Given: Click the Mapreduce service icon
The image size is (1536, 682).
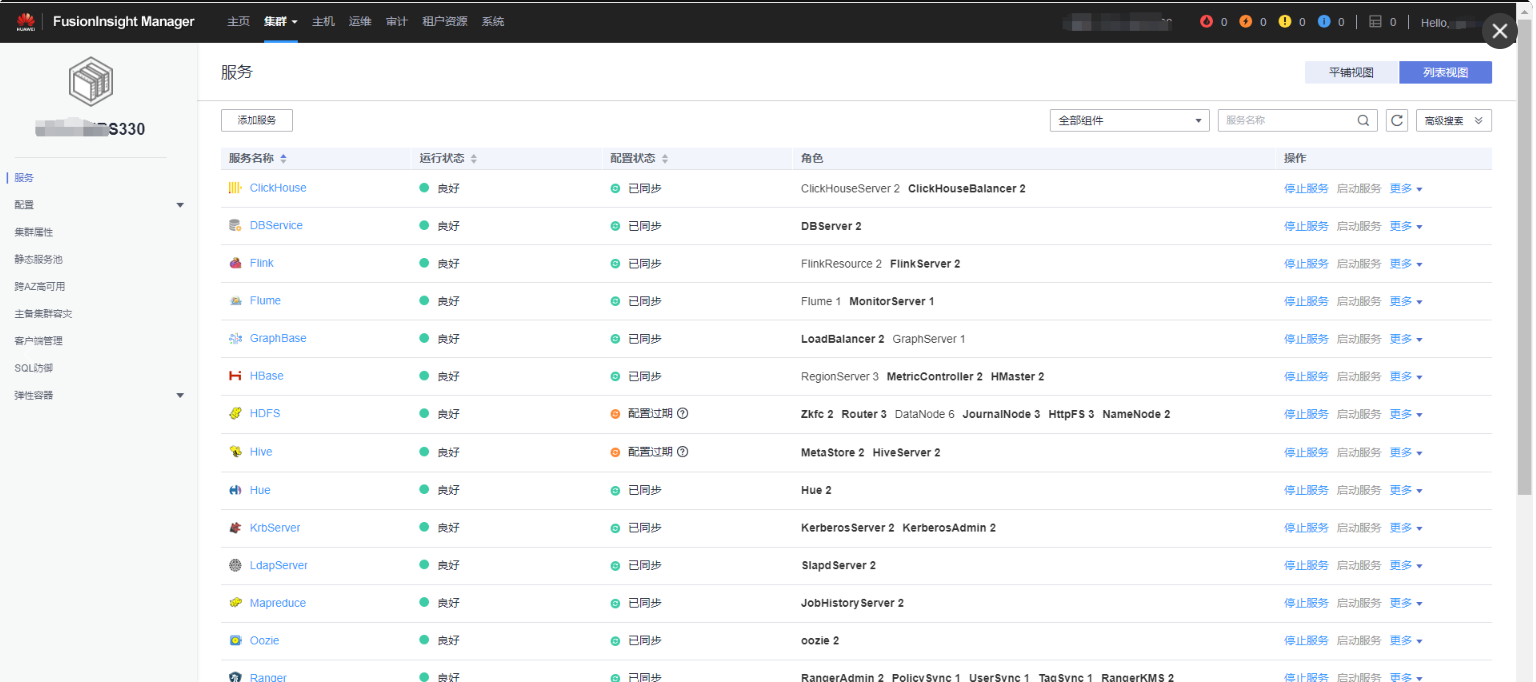Looking at the screenshot, I should (235, 603).
